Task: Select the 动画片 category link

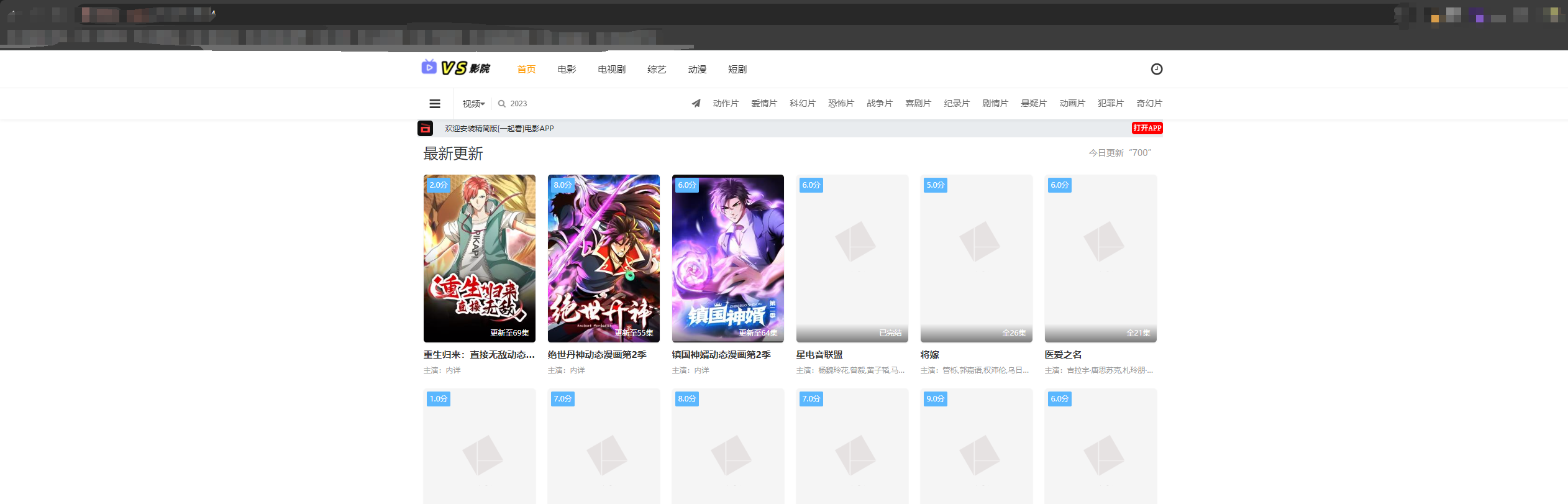Action: tap(1072, 103)
